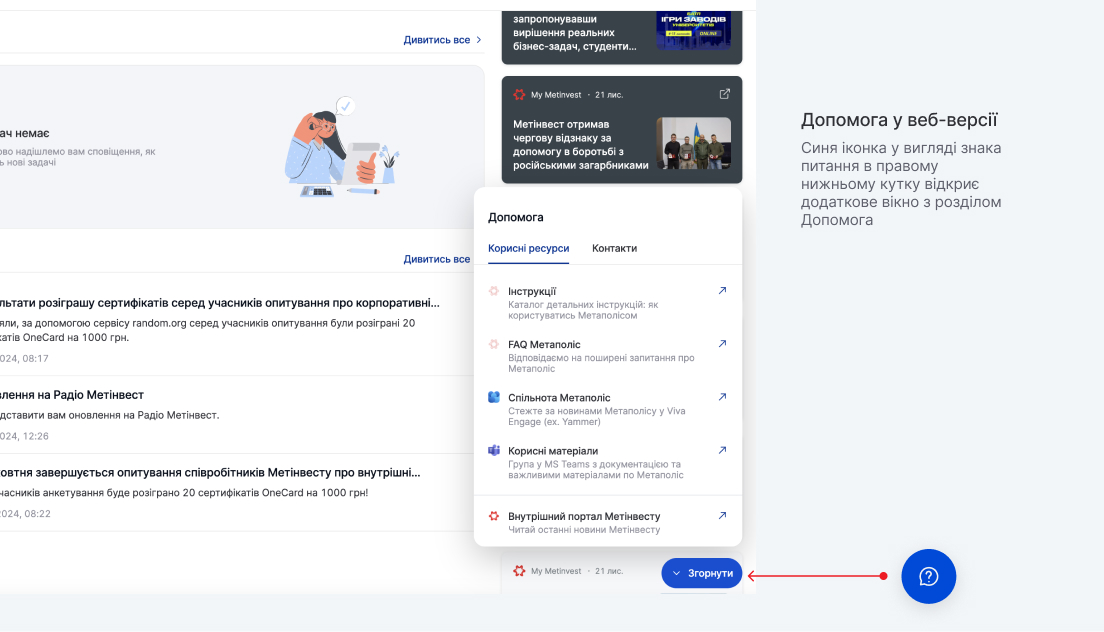The image size is (1104, 632).
Task: Click the FAQ Метаполіс resource icon
Action: [x=494, y=344]
